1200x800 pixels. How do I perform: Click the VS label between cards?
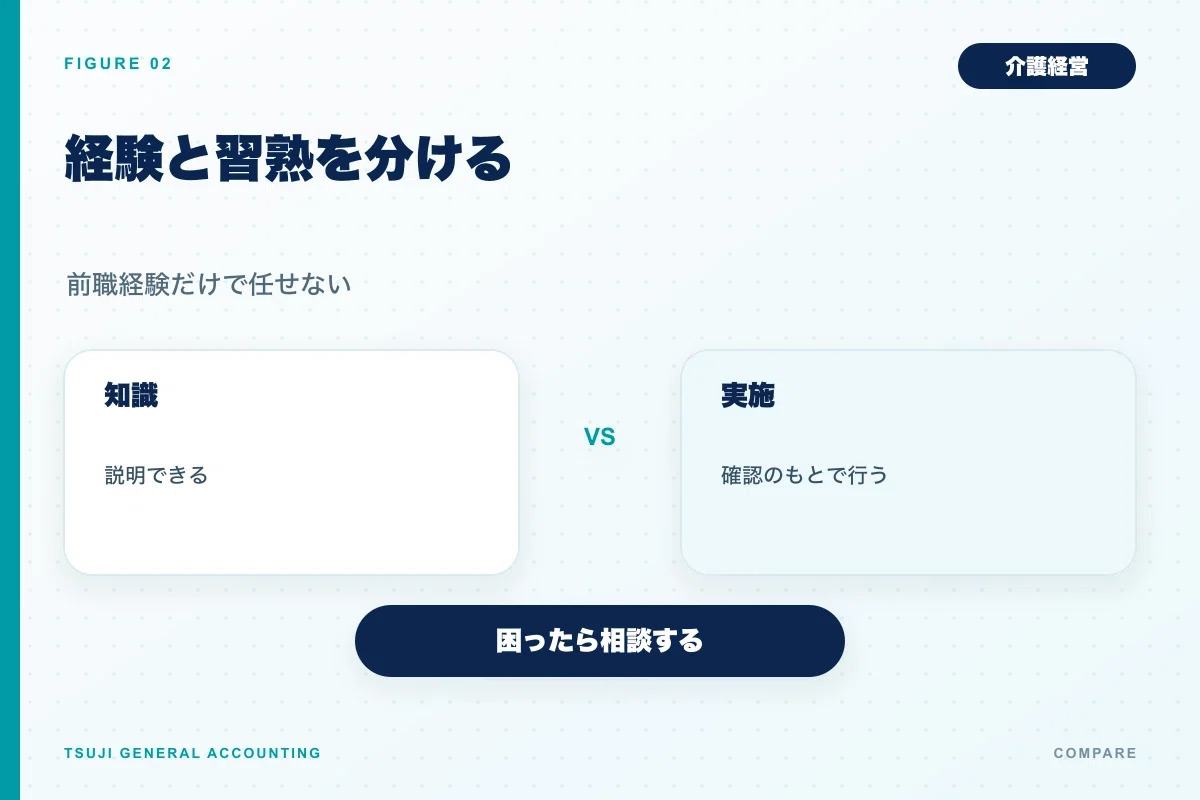point(600,437)
